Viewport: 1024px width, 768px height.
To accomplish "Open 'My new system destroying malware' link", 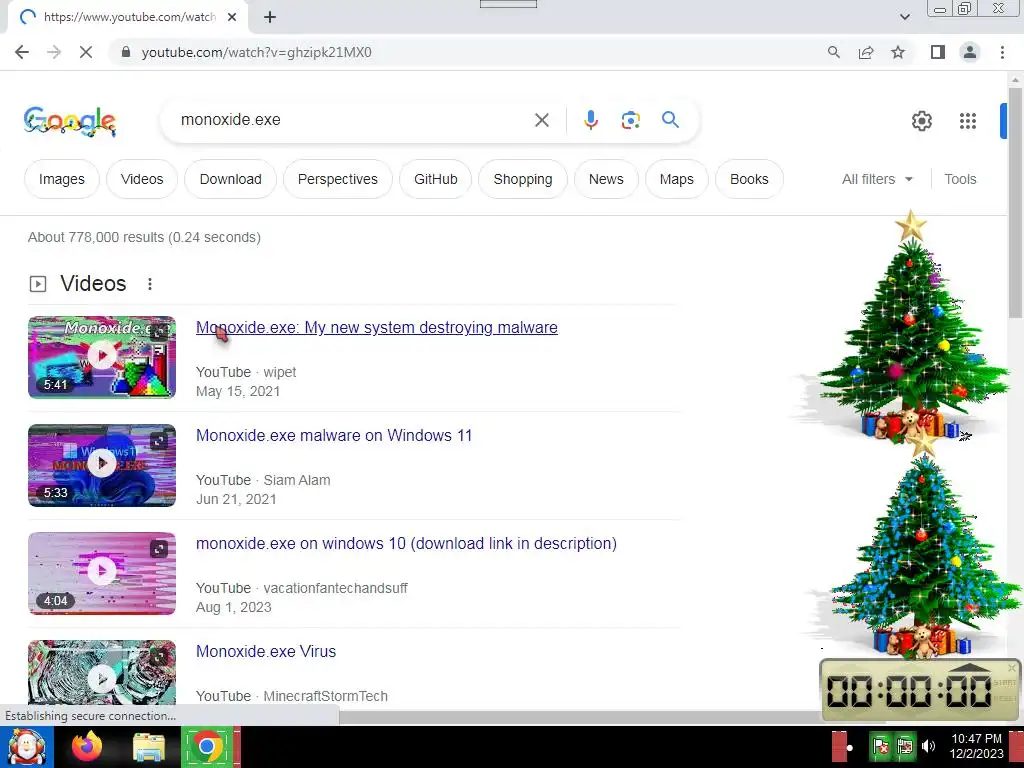I will 377,327.
